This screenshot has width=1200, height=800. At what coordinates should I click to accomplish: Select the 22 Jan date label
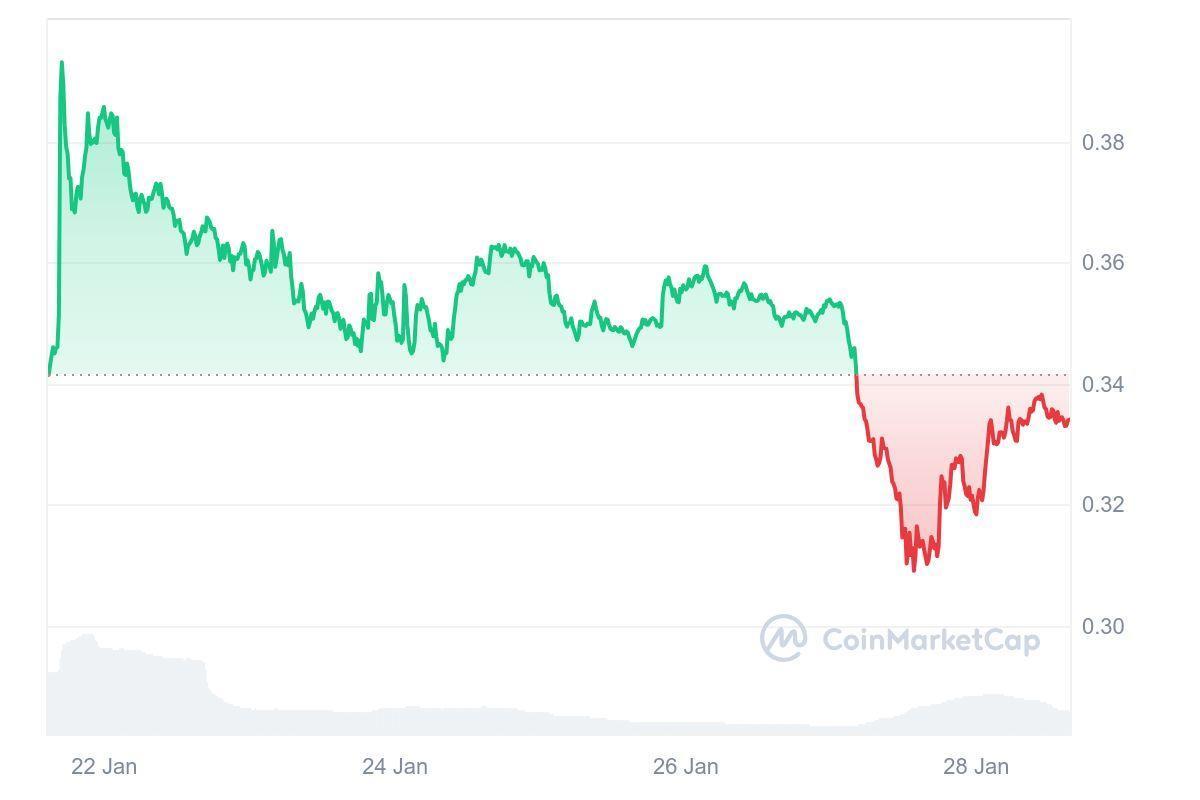click(x=104, y=767)
